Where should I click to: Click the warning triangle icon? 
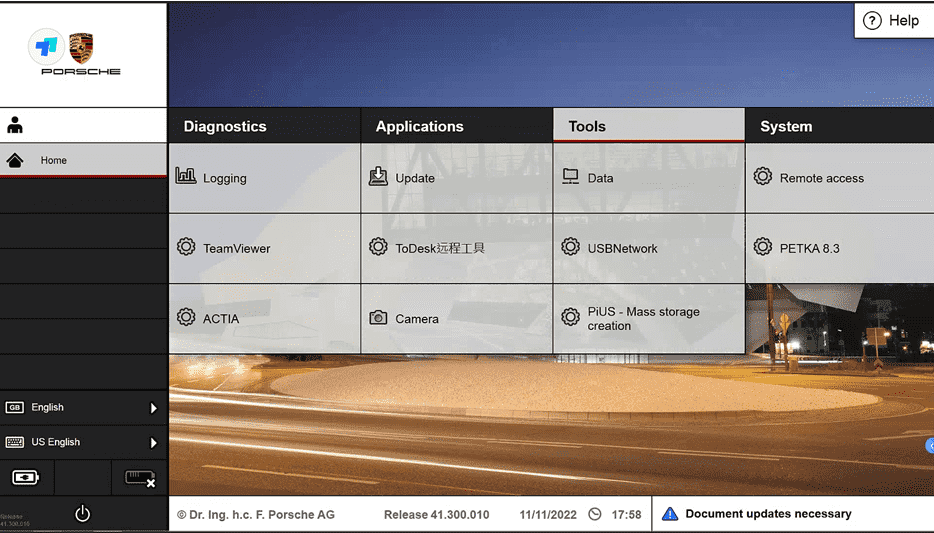point(670,513)
